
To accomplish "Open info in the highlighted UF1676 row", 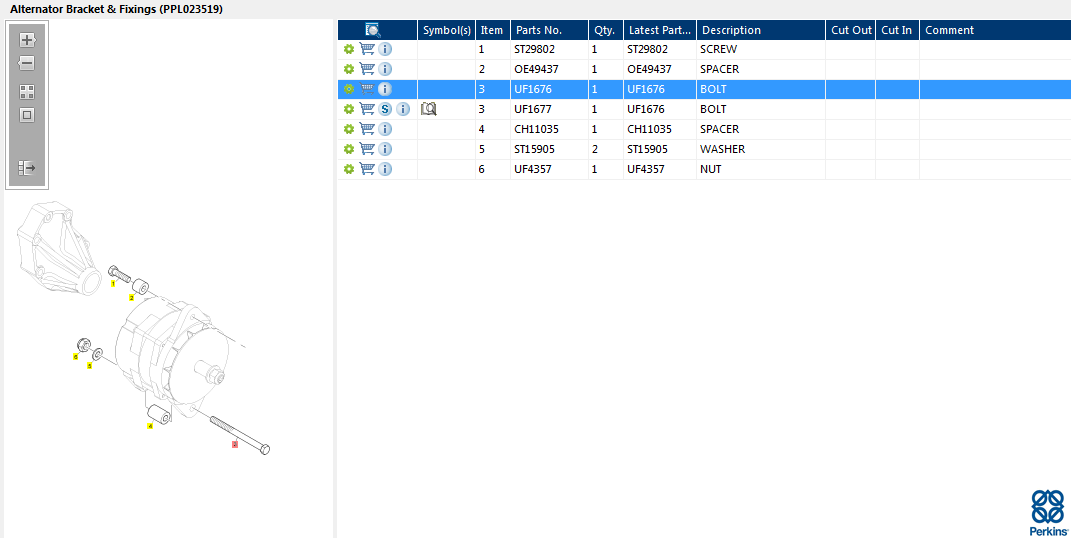I will 385,89.
